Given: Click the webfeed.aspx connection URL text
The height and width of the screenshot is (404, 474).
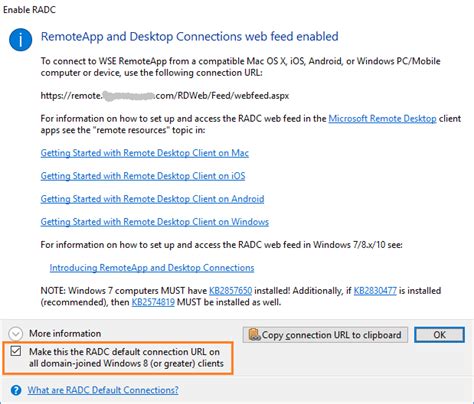Looking at the screenshot, I should tap(165, 96).
